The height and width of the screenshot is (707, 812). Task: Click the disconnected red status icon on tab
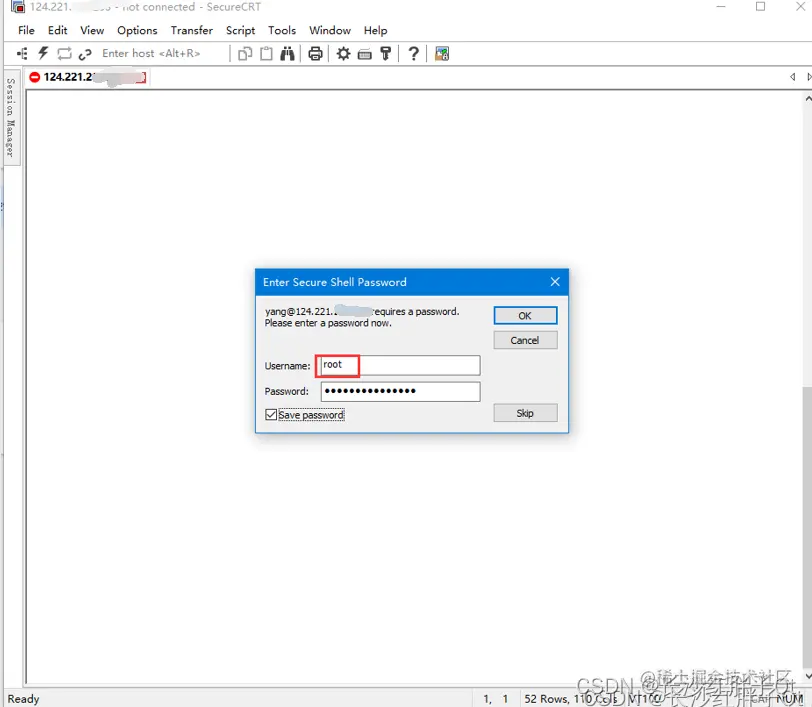(35, 77)
